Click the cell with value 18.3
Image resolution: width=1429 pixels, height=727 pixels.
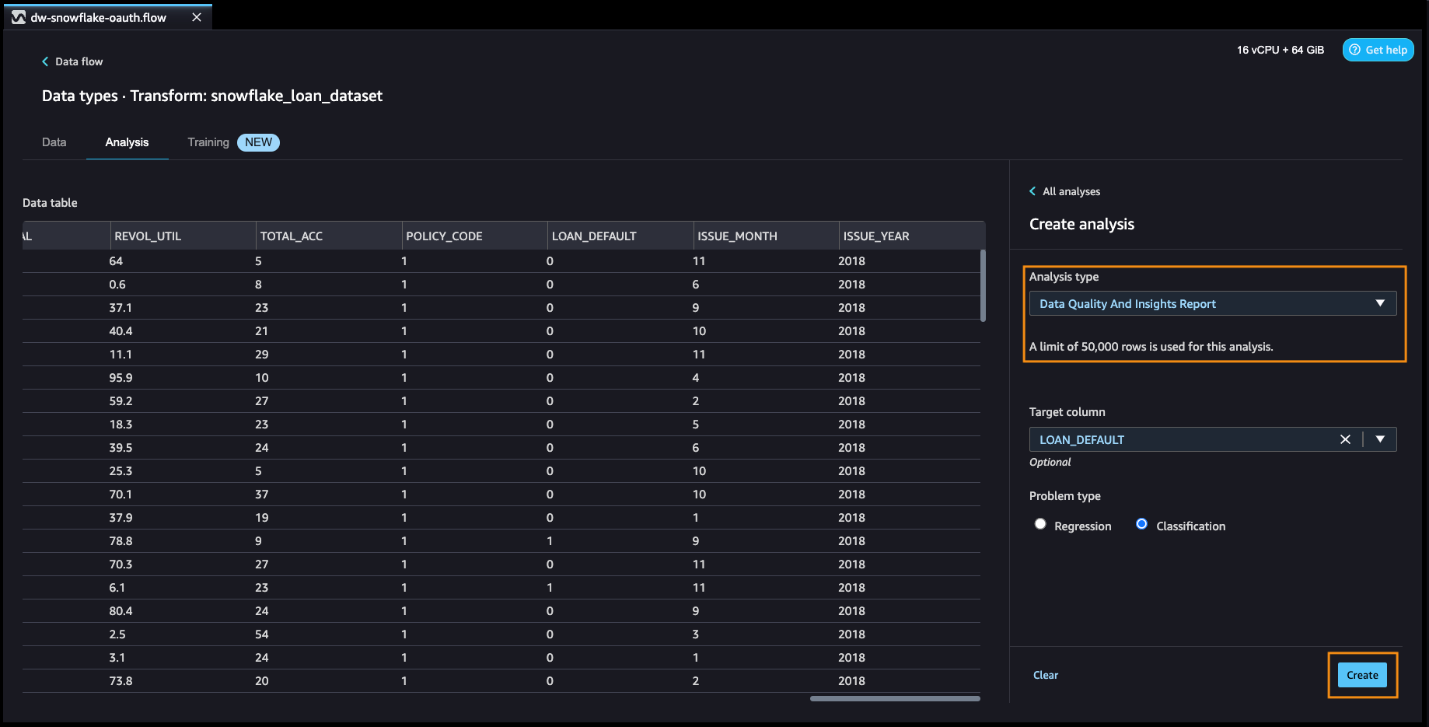click(x=121, y=424)
